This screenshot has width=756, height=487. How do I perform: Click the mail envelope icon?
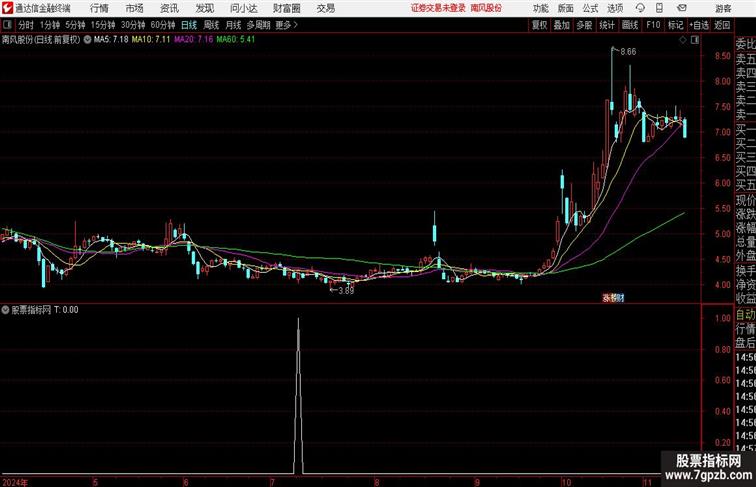point(682,8)
